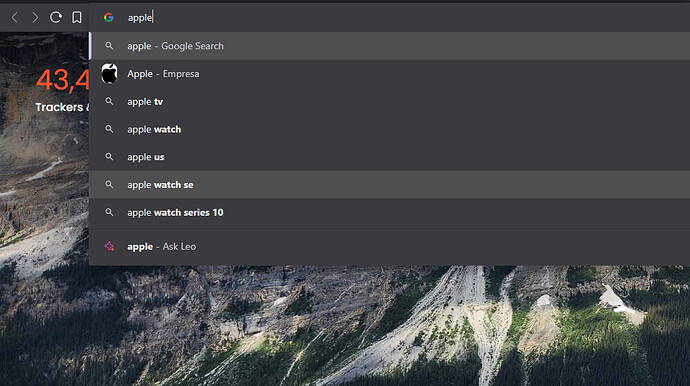Image resolution: width=690 pixels, height=386 pixels.
Task: Click the browser back arrow
Action: click(x=15, y=18)
